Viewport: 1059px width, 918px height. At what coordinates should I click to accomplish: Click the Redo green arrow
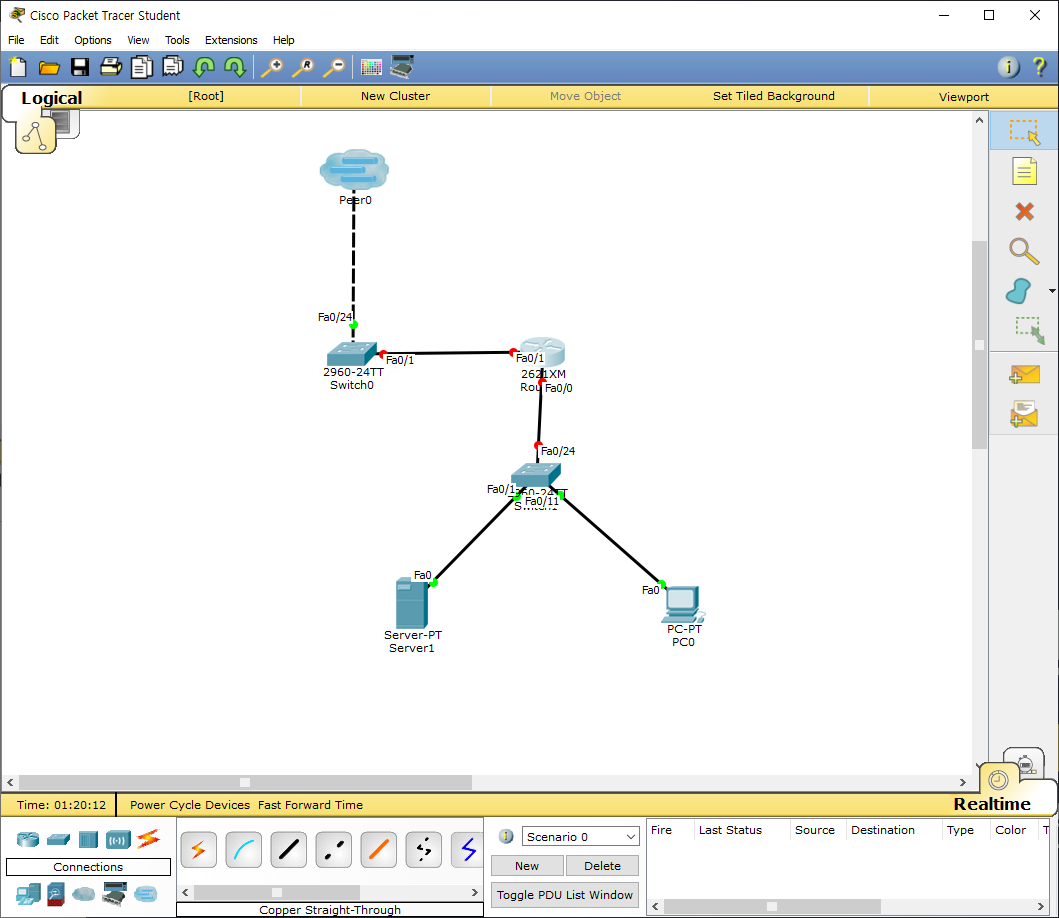[x=234, y=67]
